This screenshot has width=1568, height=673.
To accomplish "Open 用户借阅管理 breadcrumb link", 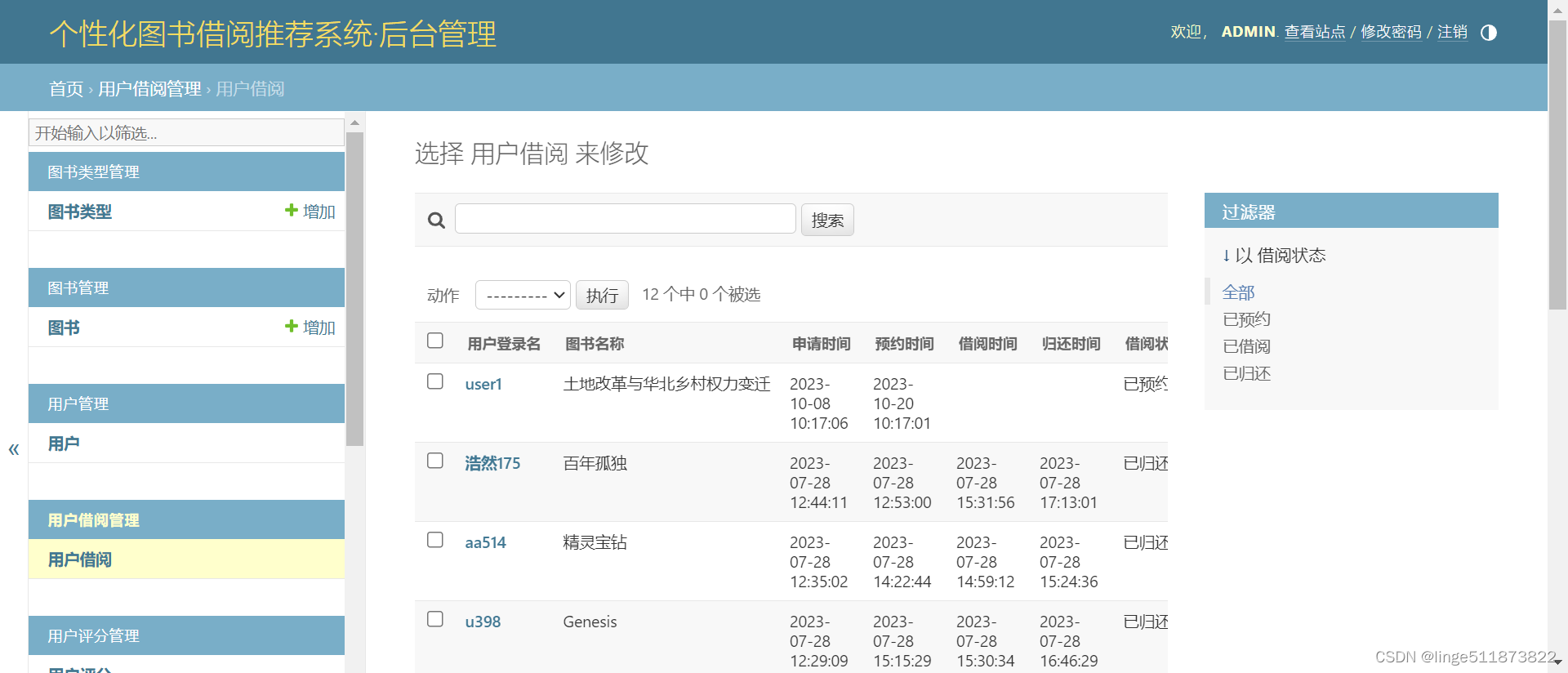I will (x=149, y=89).
